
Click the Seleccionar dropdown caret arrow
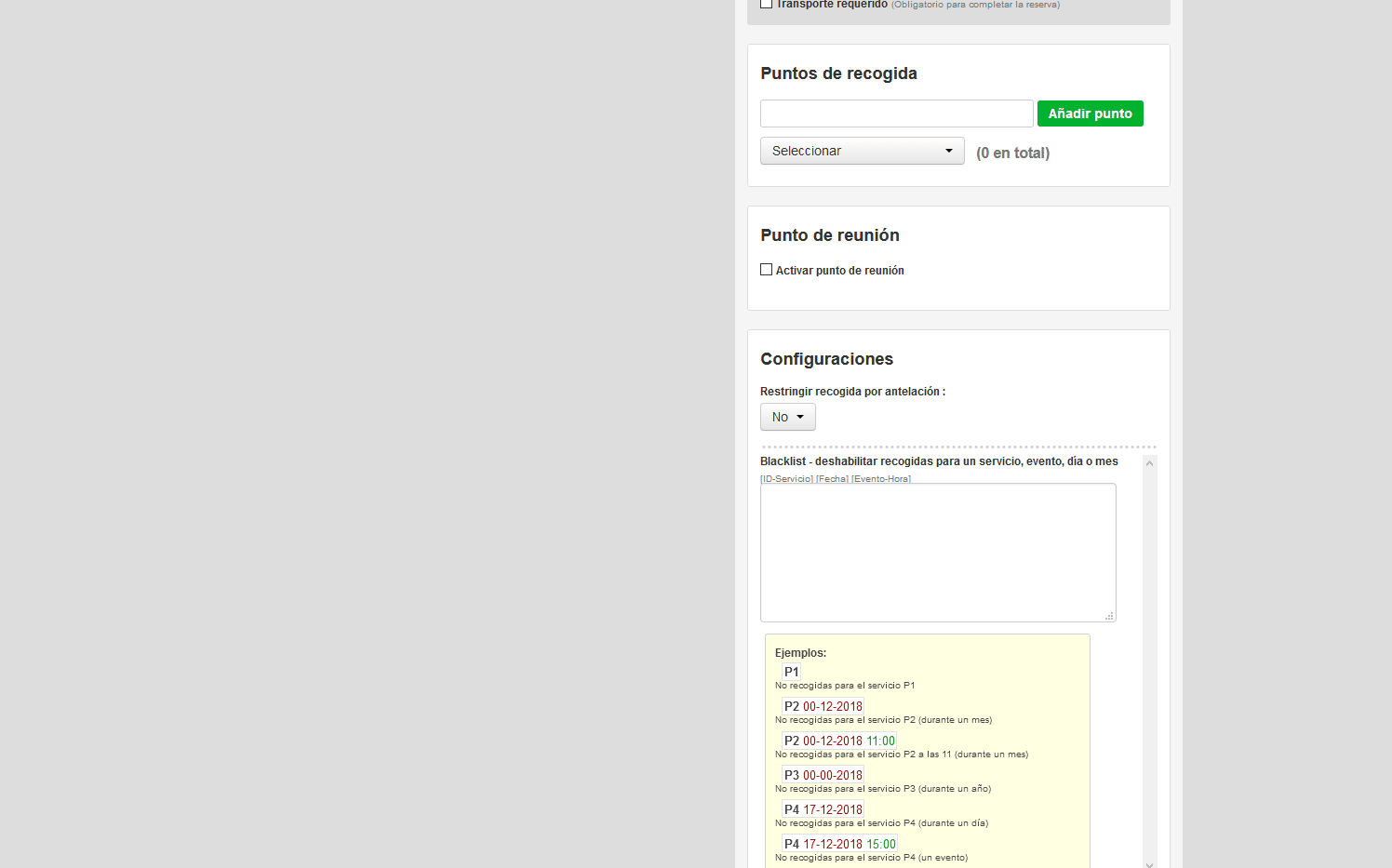point(949,151)
